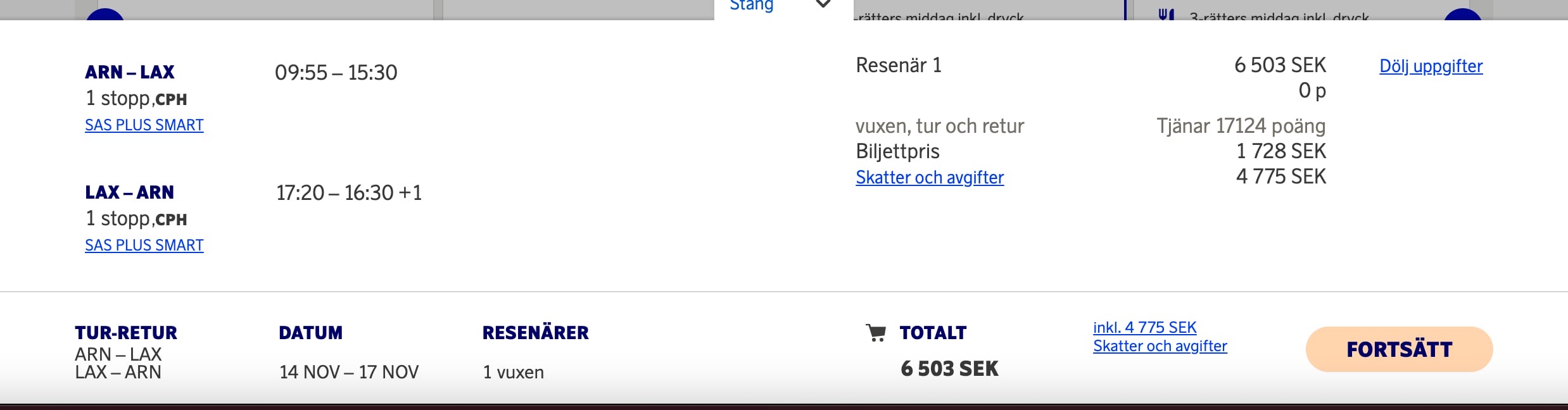Click the TUR-RETUR trip summary heading
The width and height of the screenshot is (1568, 410).
(126, 333)
